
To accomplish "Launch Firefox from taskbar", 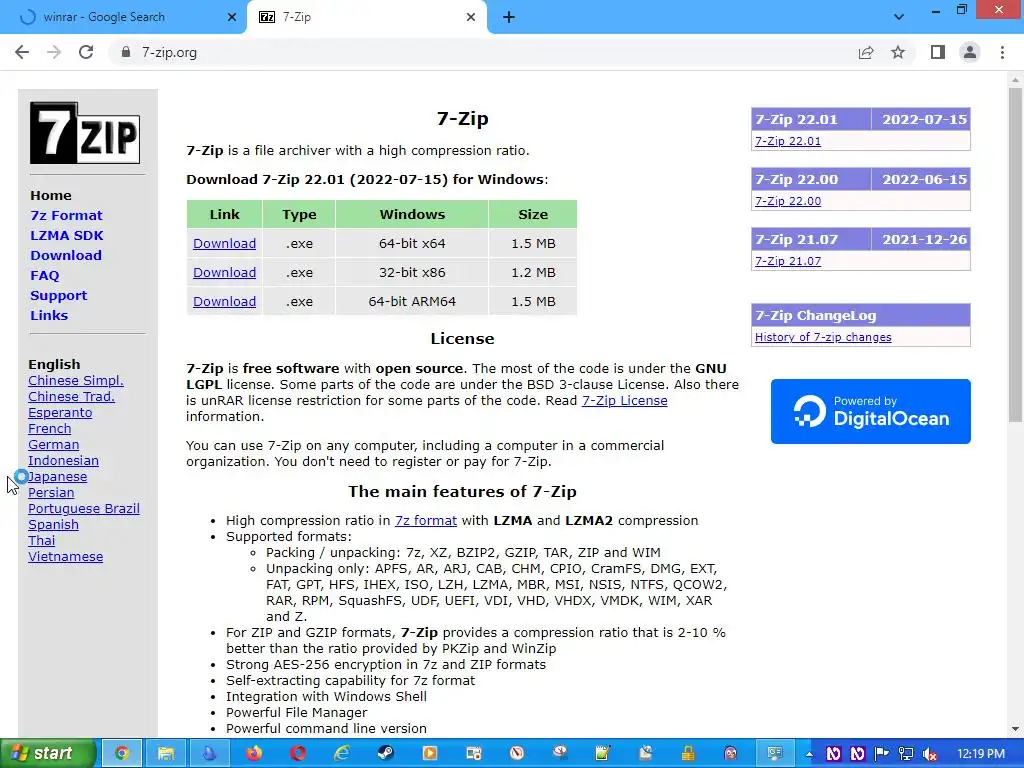I will click(x=253, y=754).
